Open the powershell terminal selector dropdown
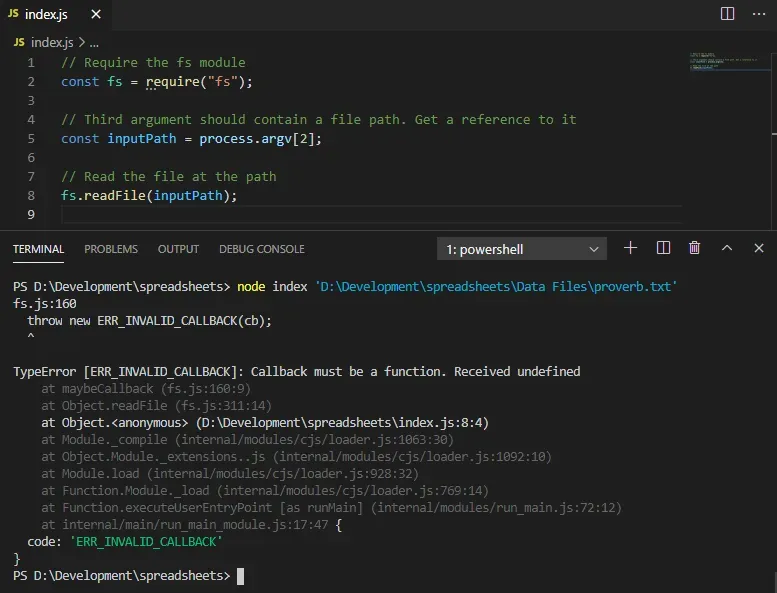Screen dimensions: 777x593 tap(523, 249)
